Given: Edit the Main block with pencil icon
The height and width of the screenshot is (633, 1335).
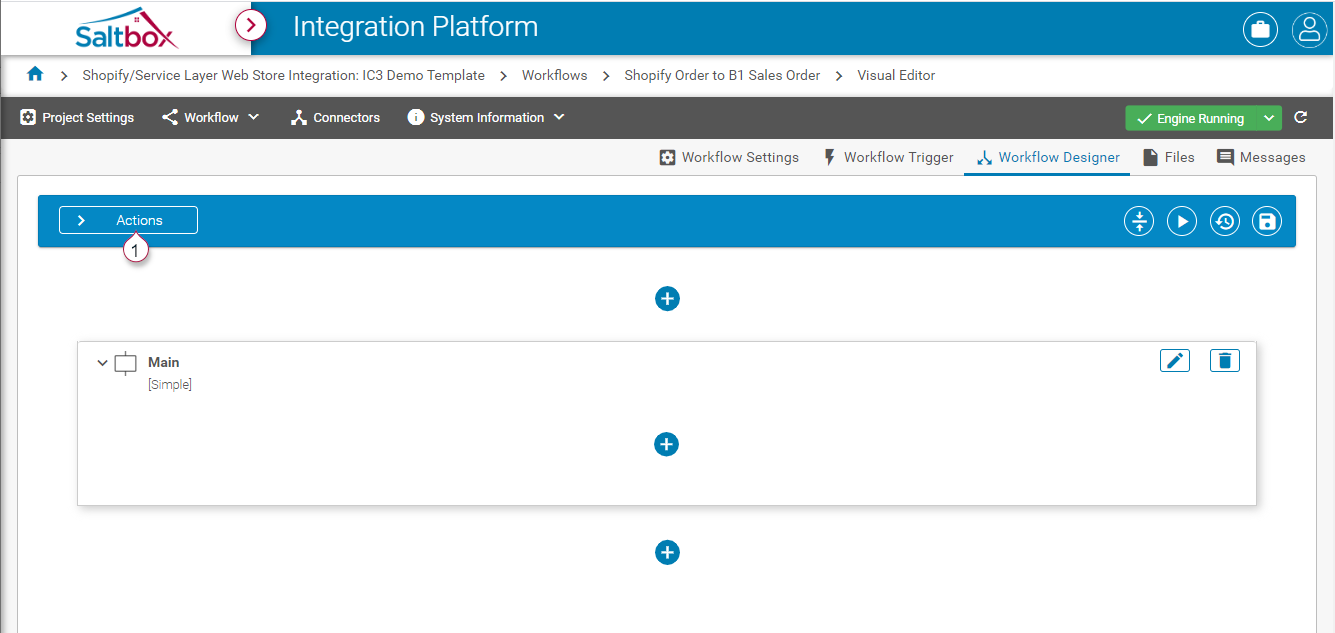Looking at the screenshot, I should pos(1175,360).
